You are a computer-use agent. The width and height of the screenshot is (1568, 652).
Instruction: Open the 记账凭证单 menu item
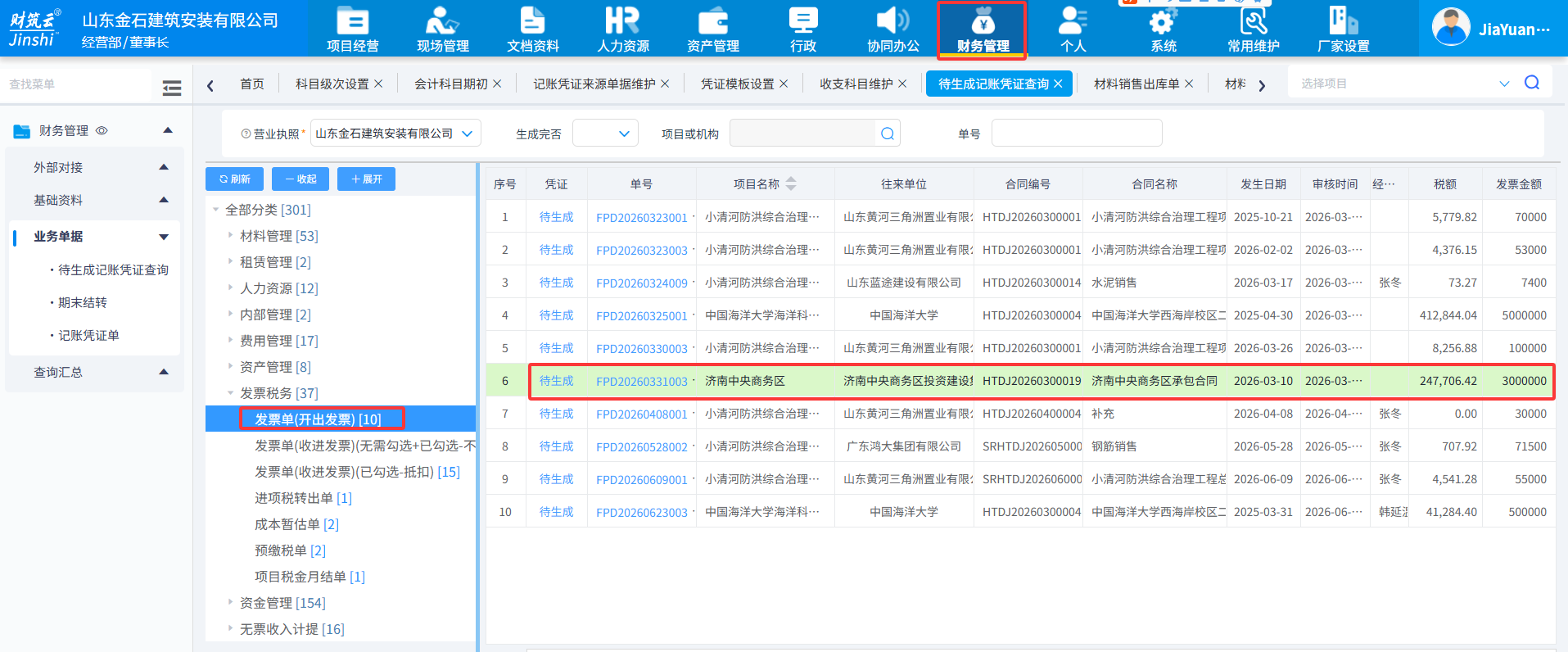(x=88, y=335)
